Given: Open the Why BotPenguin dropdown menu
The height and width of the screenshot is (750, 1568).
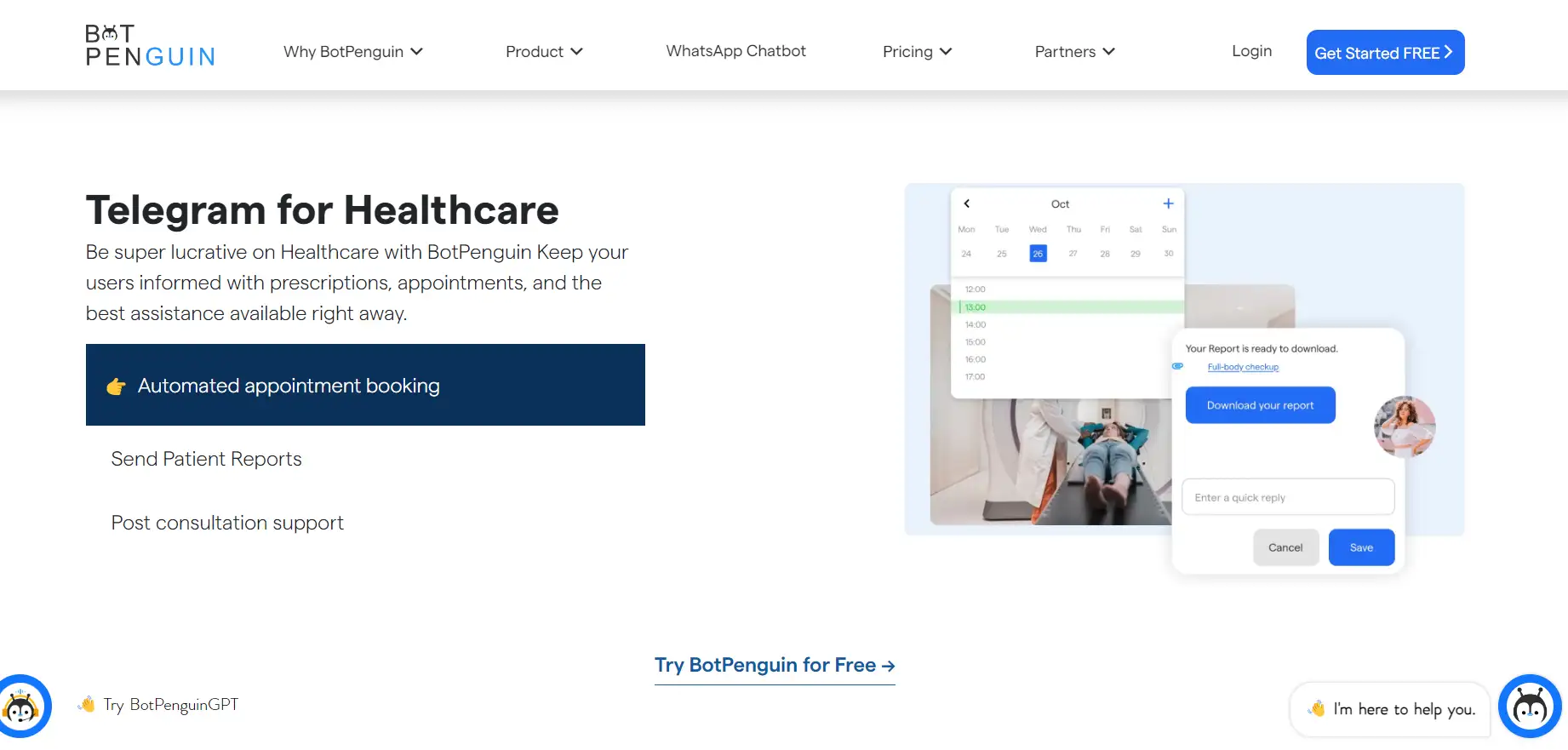Looking at the screenshot, I should [352, 52].
